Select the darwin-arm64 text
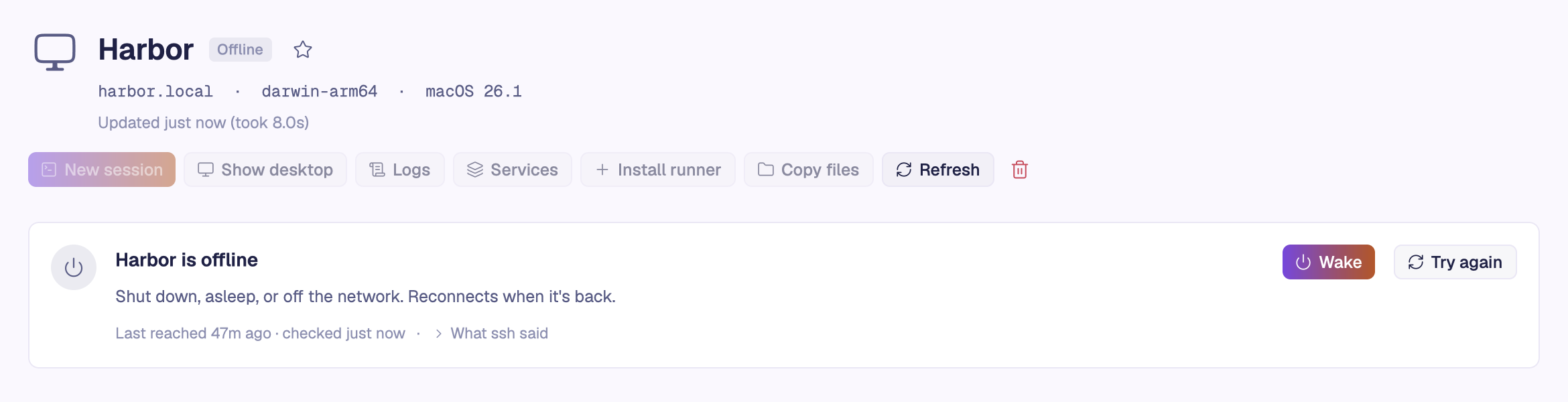The height and width of the screenshot is (402, 1568). click(x=320, y=91)
